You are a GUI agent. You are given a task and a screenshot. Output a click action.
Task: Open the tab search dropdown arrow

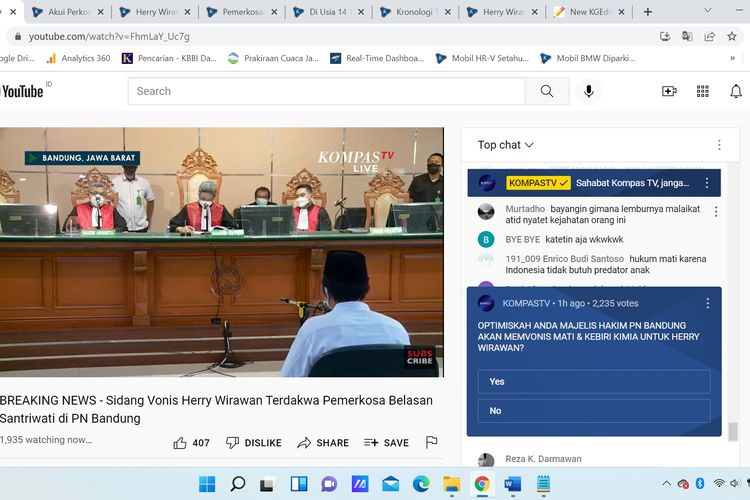coord(707,11)
